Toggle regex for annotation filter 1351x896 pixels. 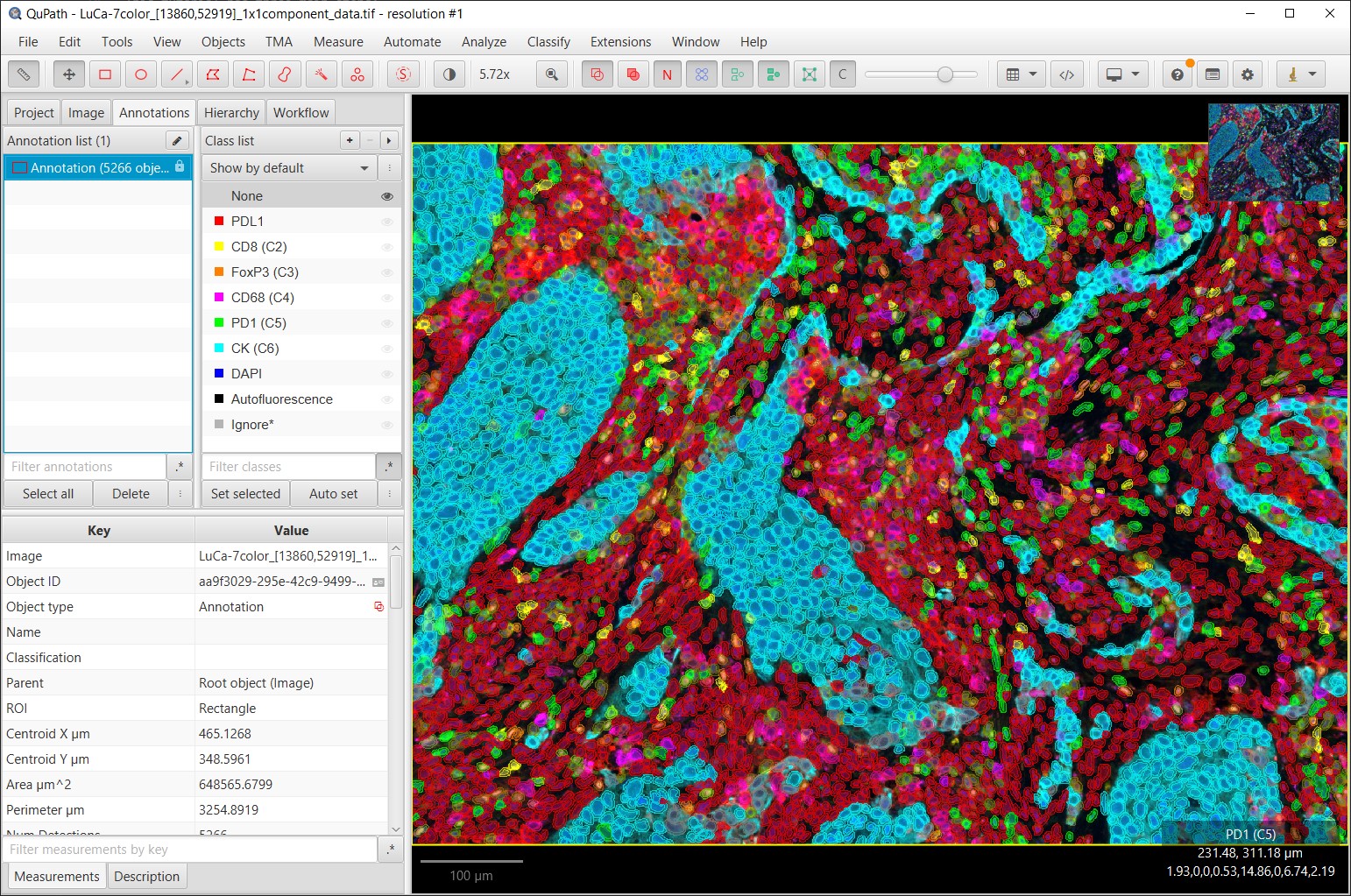[x=180, y=467]
